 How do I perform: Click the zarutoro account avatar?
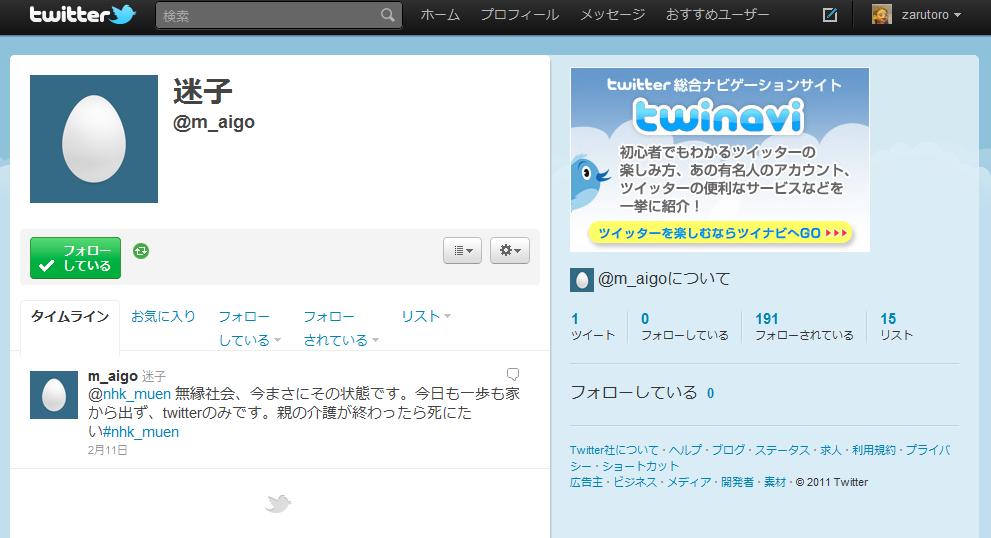(x=882, y=15)
